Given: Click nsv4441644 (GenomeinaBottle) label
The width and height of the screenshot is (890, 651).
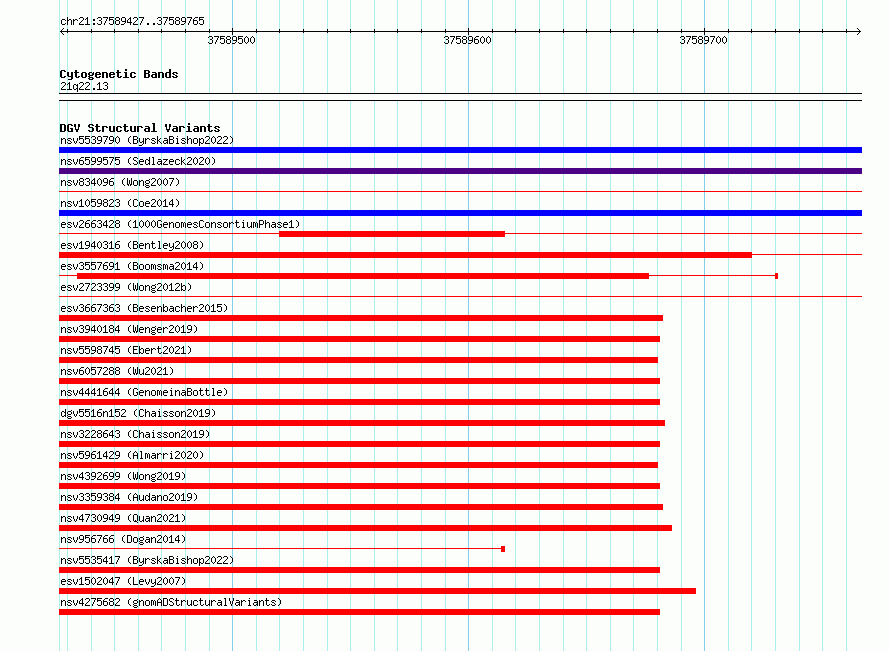Looking at the screenshot, I should coord(144,392).
